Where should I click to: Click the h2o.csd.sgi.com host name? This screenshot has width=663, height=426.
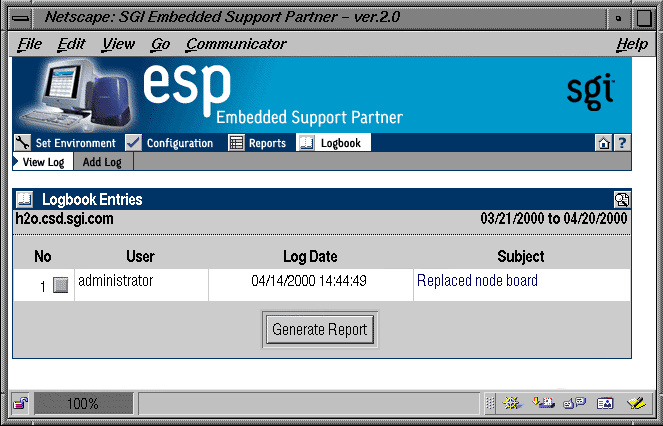tap(64, 219)
